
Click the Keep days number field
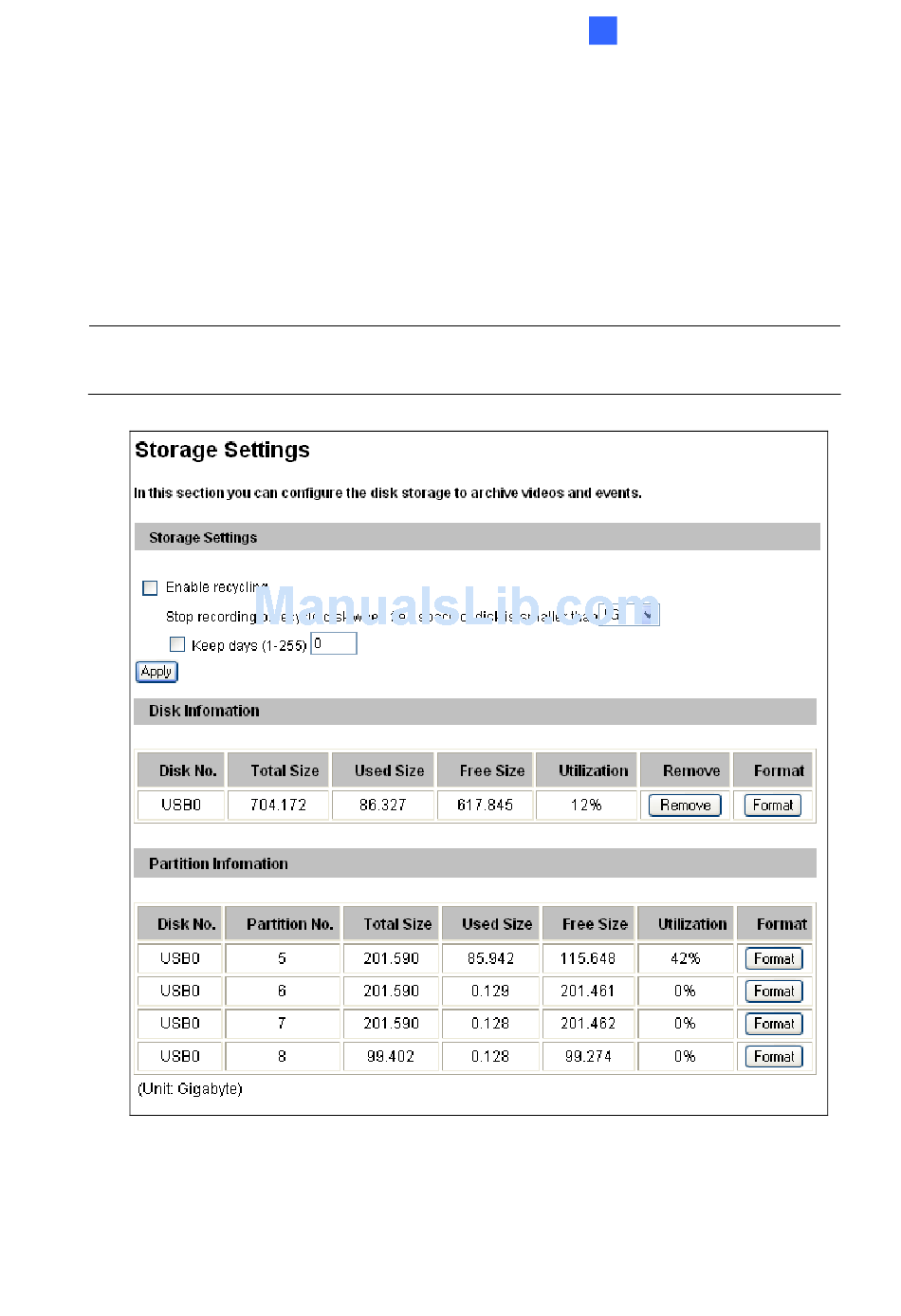click(334, 643)
